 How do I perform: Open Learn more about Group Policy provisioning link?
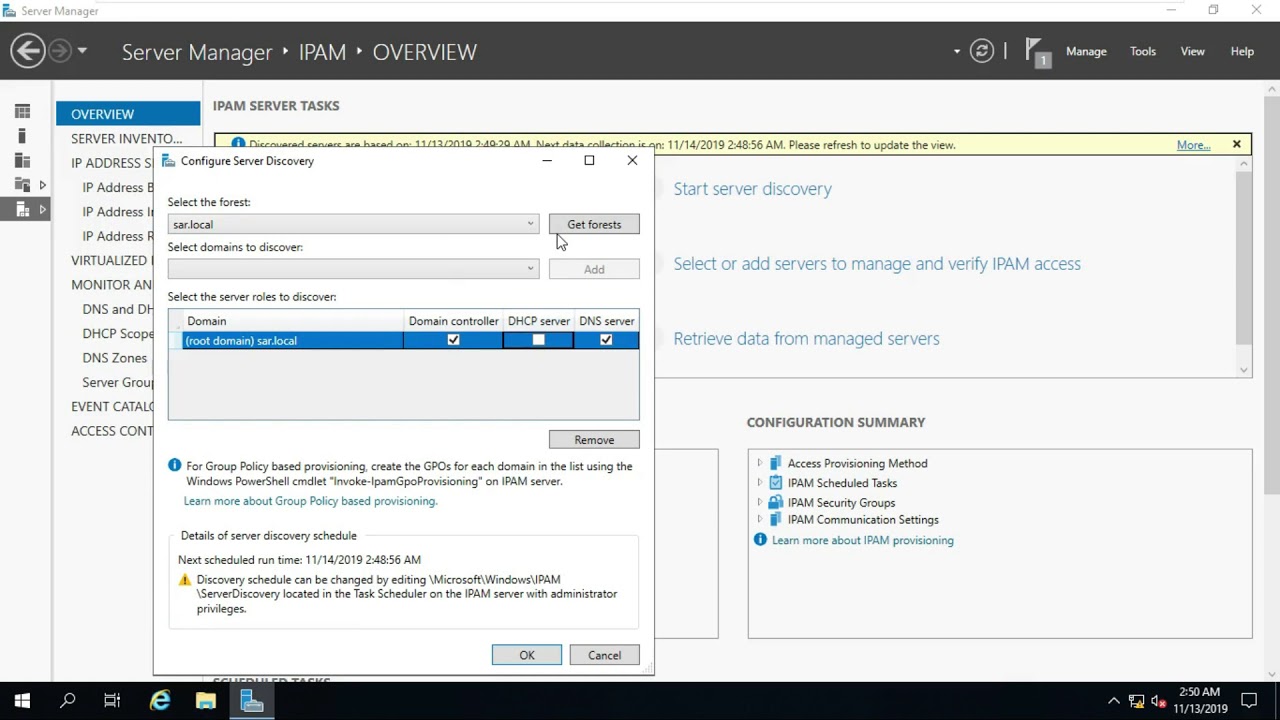pos(310,501)
